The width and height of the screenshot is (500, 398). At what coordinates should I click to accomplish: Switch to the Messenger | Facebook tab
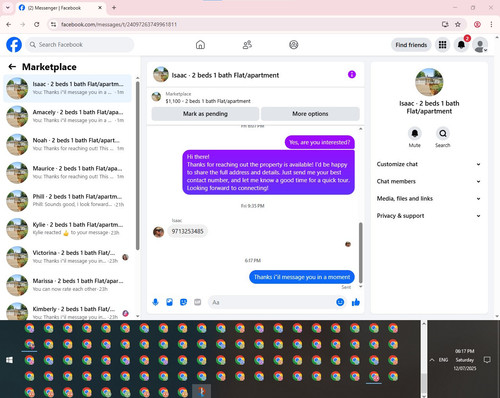point(60,8)
